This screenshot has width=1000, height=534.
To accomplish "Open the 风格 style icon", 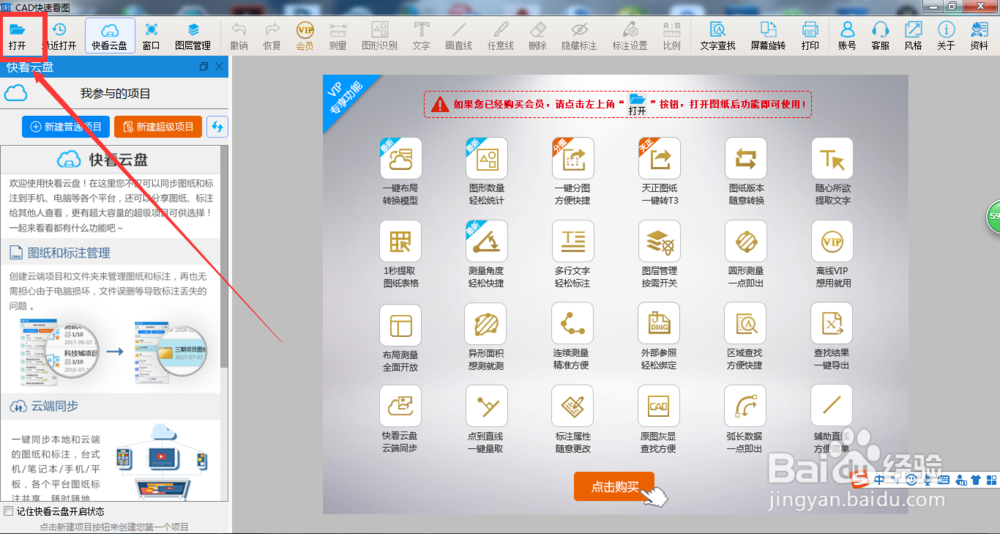I will pyautogui.click(x=913, y=29).
